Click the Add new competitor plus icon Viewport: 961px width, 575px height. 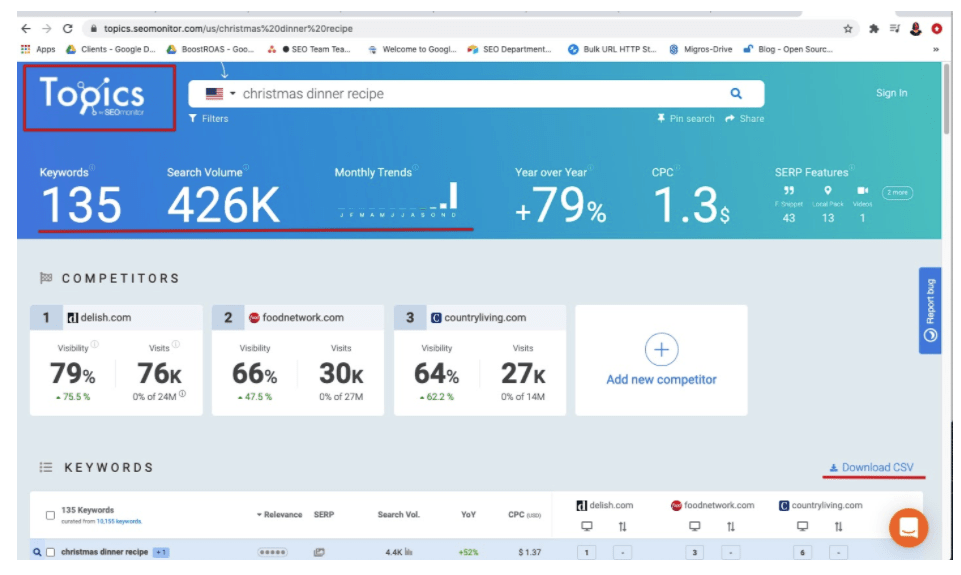tap(661, 349)
